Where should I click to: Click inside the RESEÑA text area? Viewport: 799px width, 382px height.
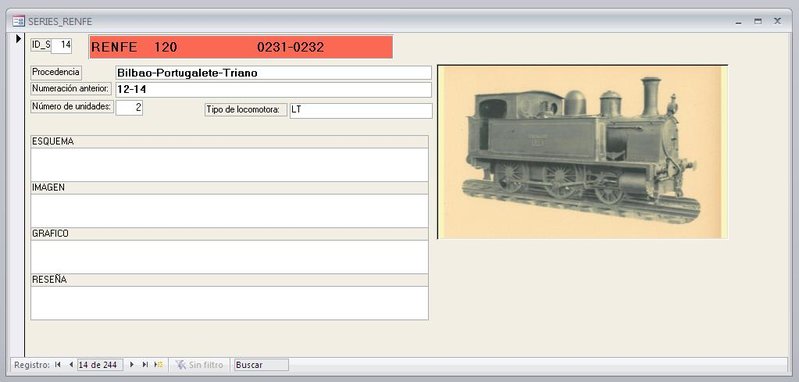coord(229,303)
